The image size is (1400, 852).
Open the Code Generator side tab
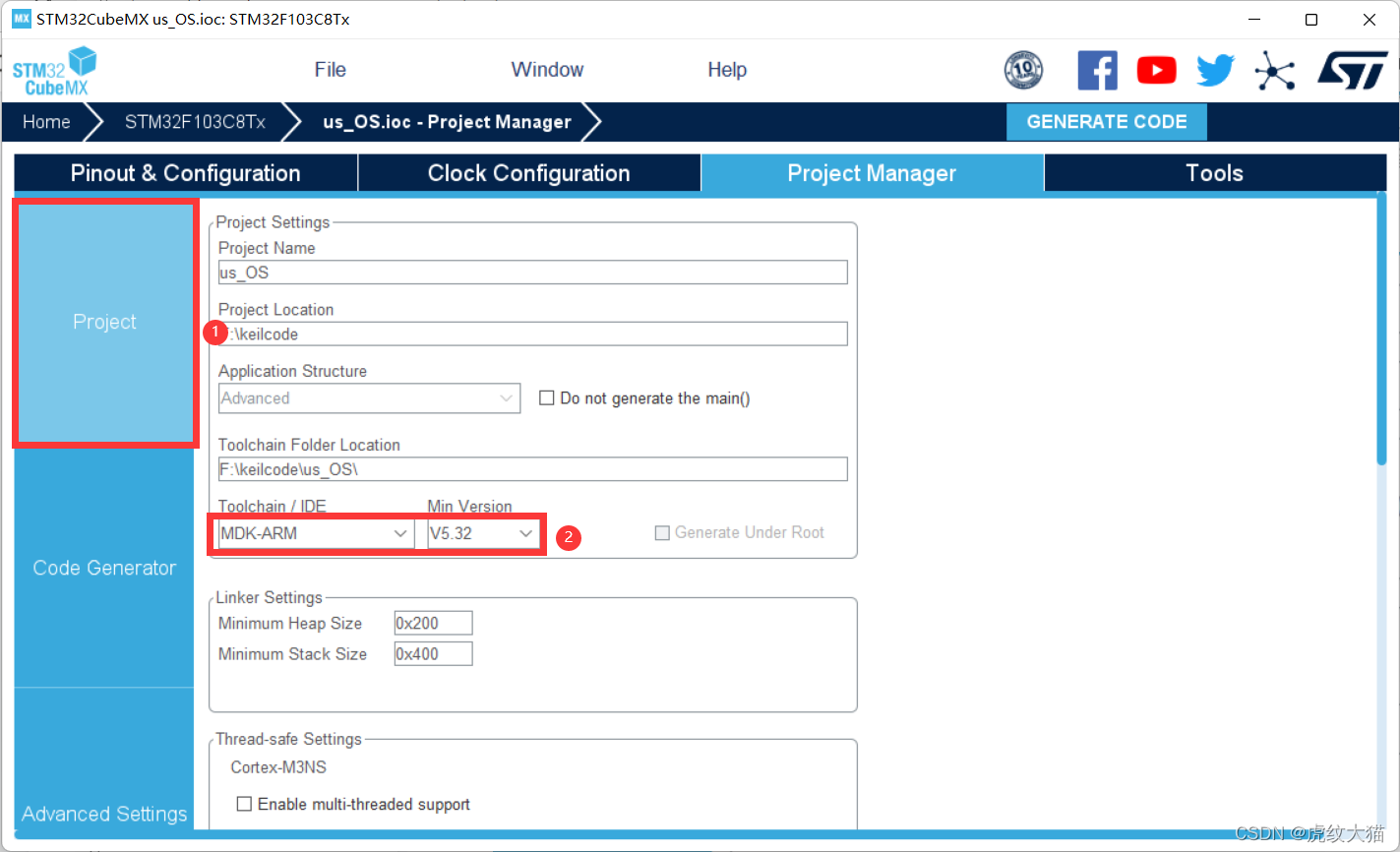click(x=104, y=568)
